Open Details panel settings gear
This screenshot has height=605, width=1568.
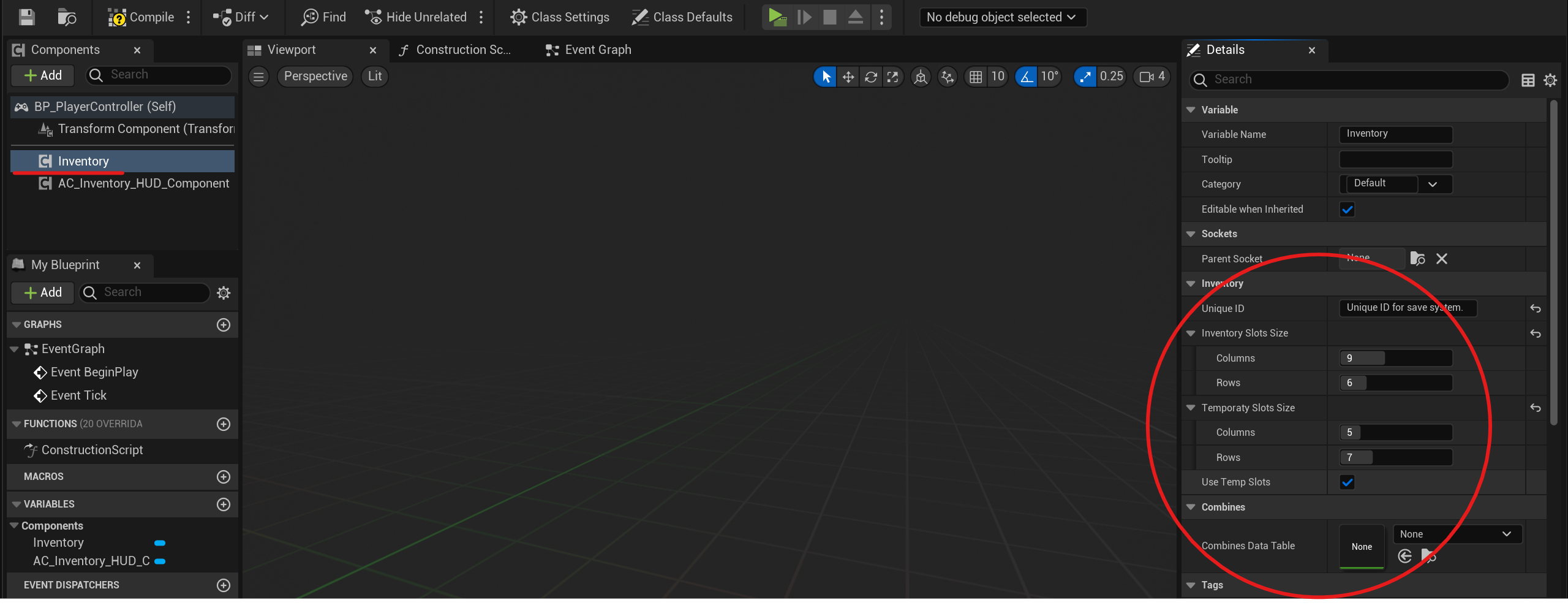pyautogui.click(x=1550, y=80)
